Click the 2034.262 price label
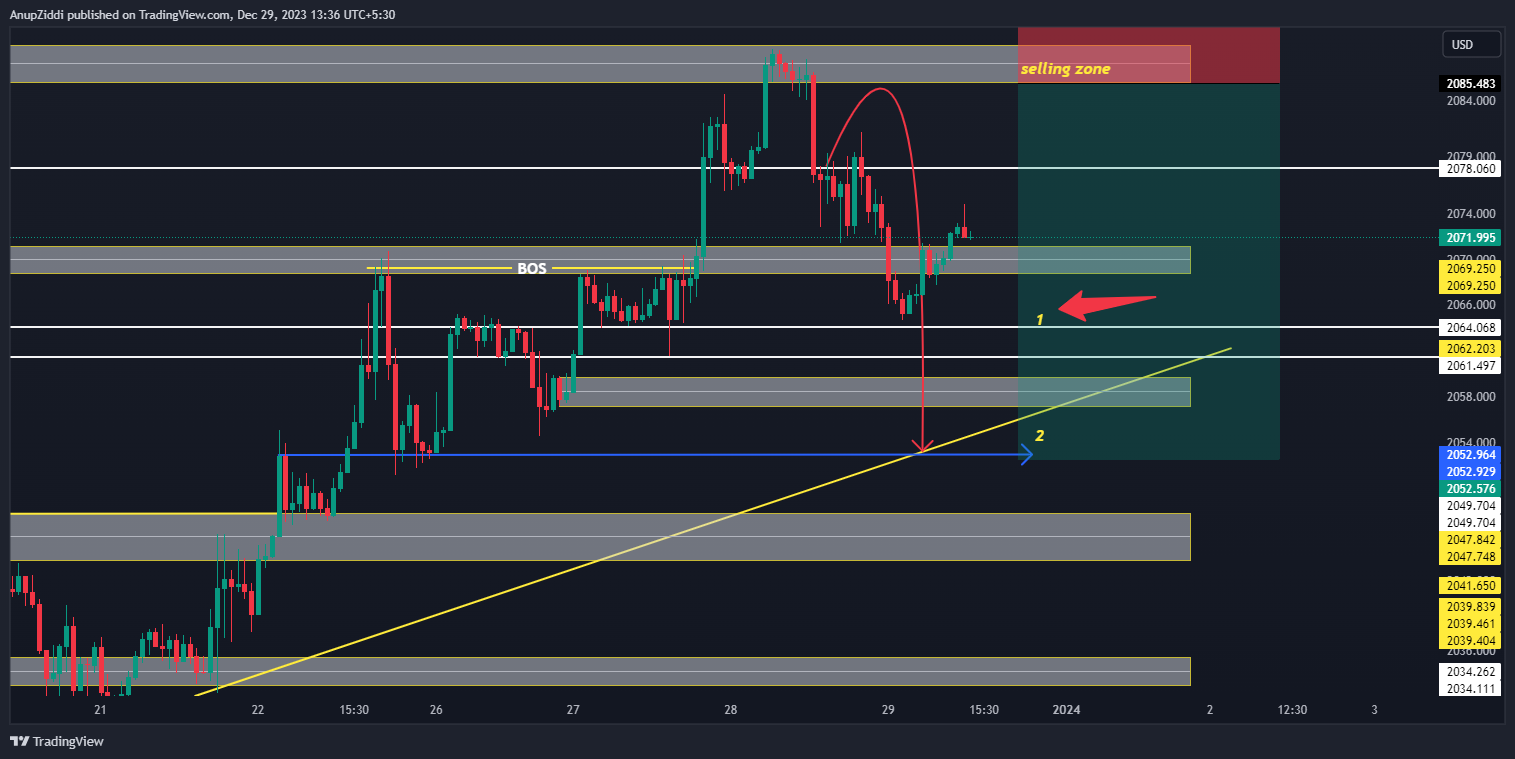Image resolution: width=1515 pixels, height=759 pixels. click(1471, 672)
